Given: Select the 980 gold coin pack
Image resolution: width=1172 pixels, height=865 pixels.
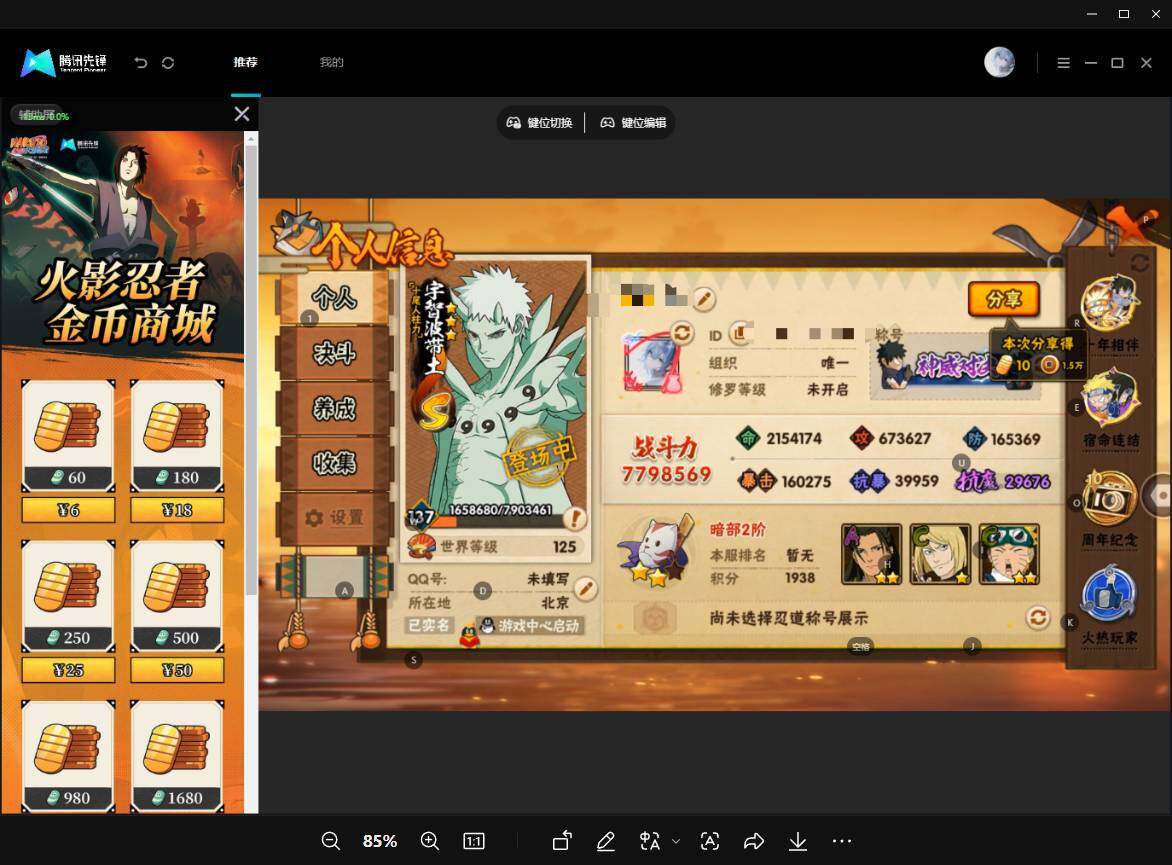Looking at the screenshot, I should tap(68, 756).
